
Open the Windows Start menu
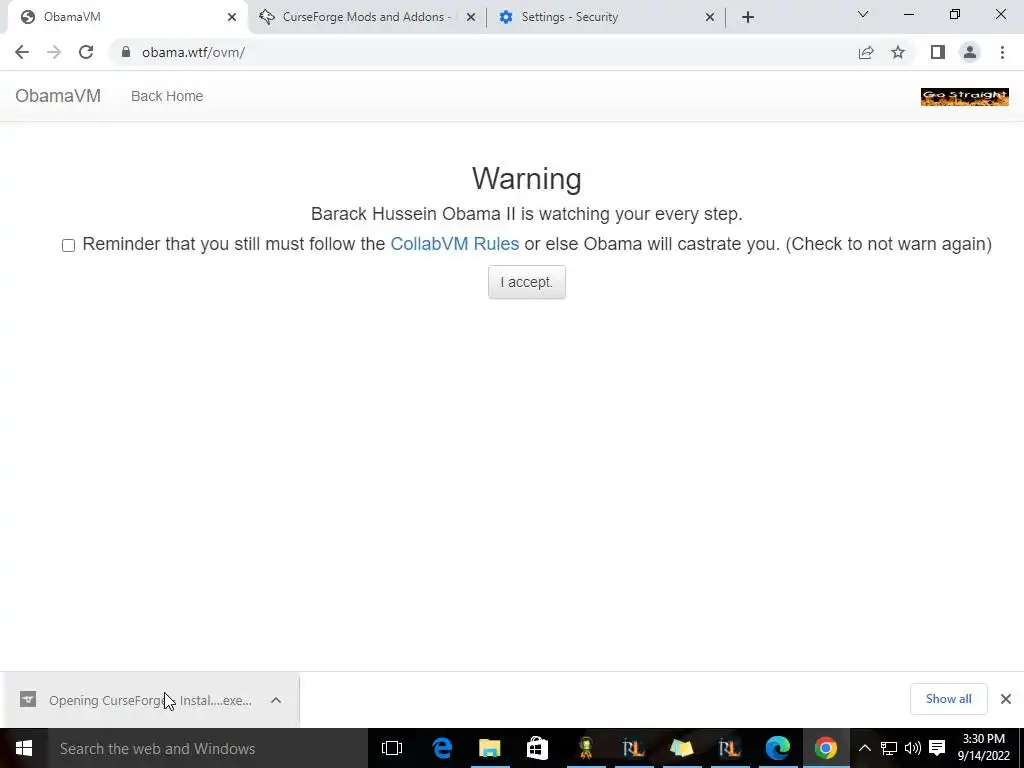click(x=24, y=748)
